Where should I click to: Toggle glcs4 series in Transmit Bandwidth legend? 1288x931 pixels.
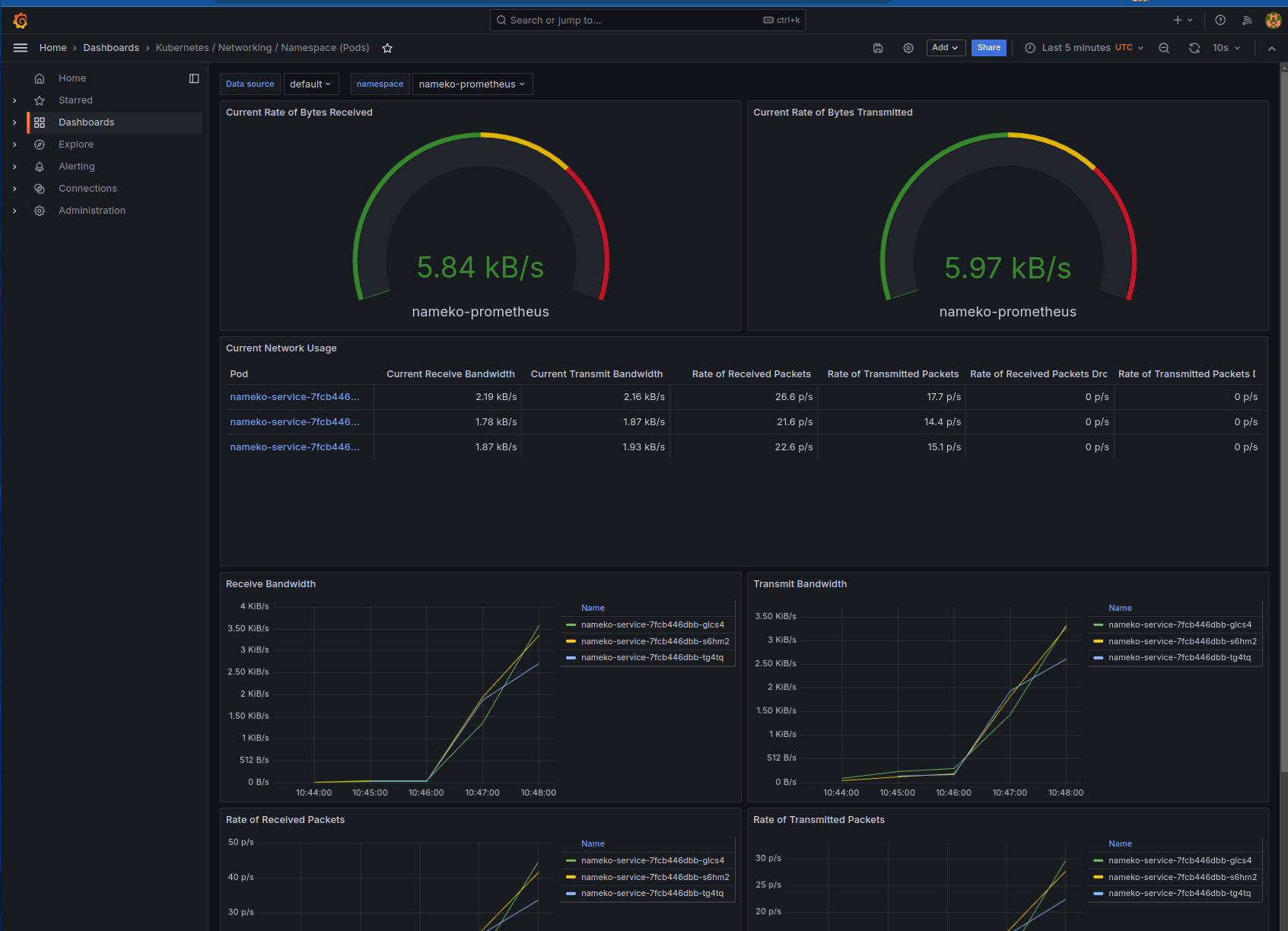[1180, 625]
